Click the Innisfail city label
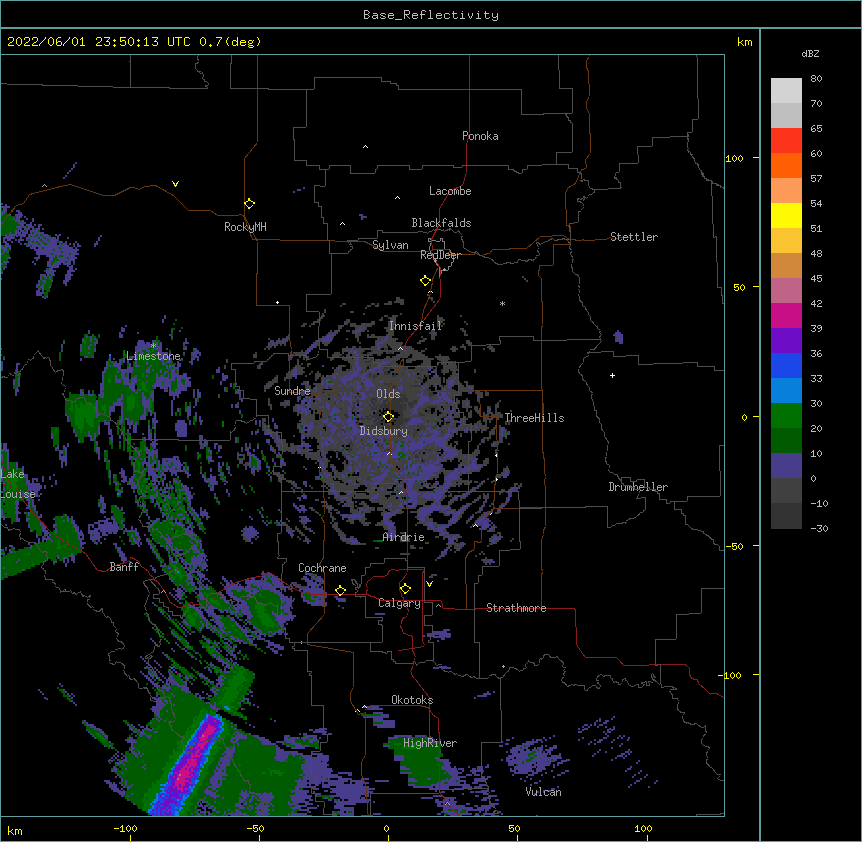This screenshot has height=842, width=862. point(416,326)
